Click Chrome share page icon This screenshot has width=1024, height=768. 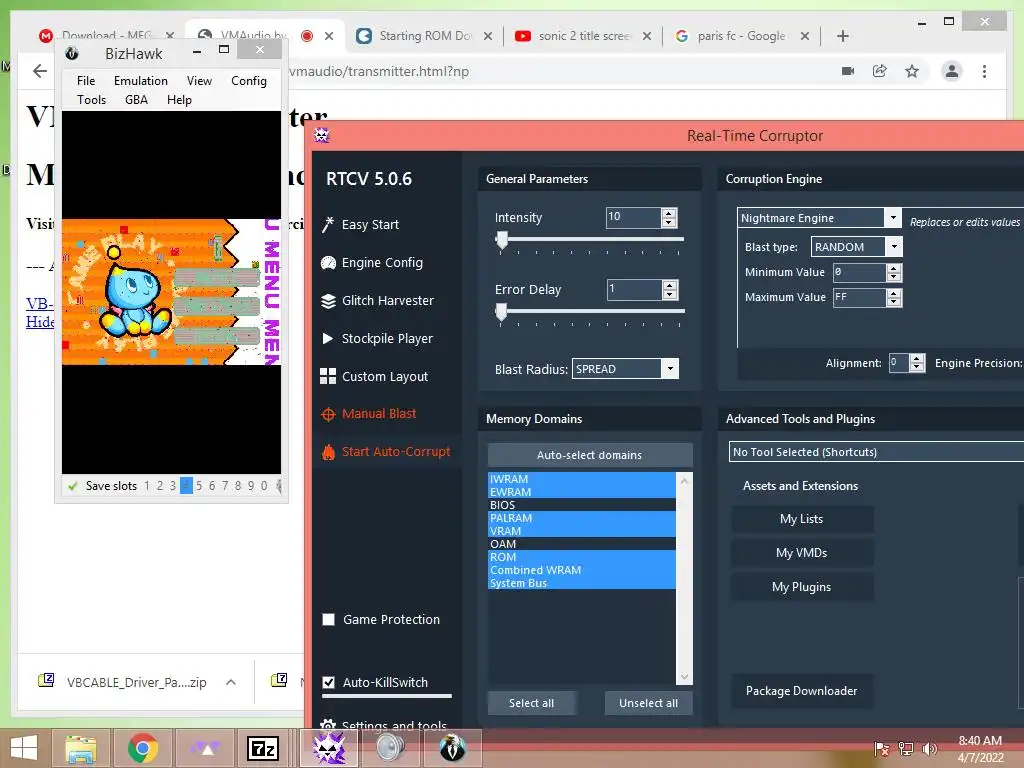tap(880, 71)
